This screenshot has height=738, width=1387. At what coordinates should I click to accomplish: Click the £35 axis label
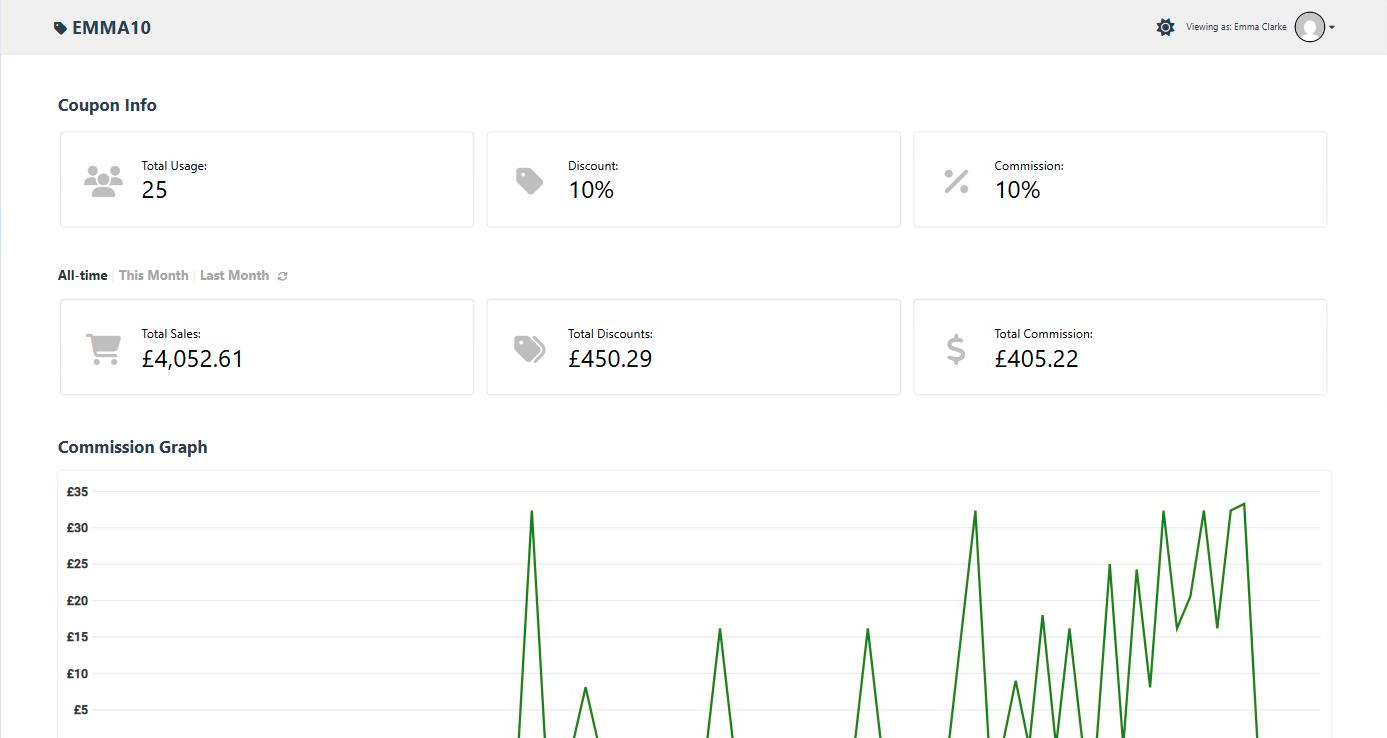coord(78,492)
